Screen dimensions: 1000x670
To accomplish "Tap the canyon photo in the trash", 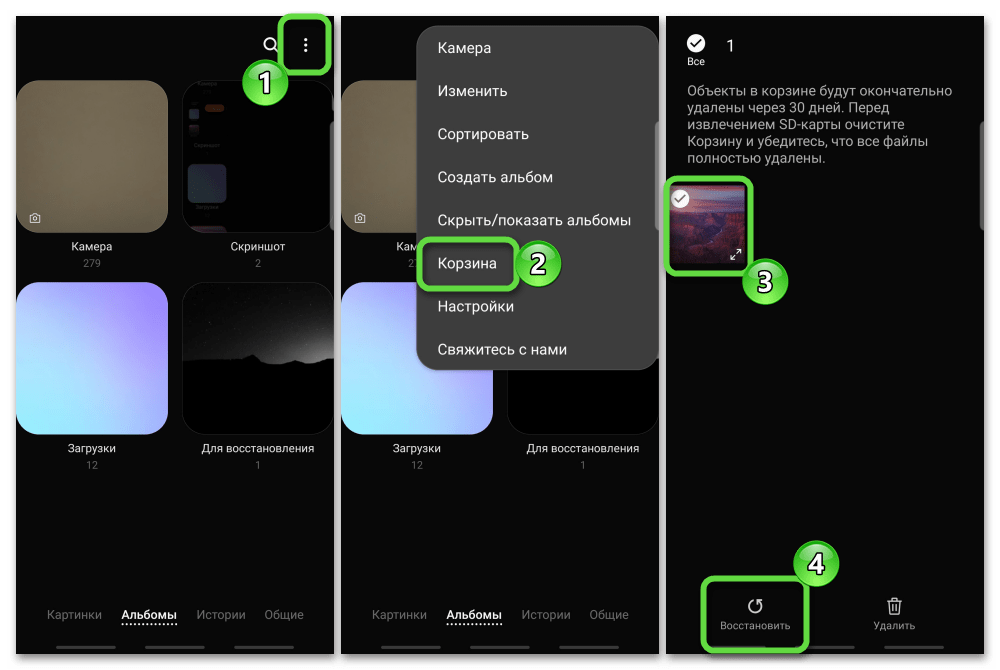I will click(x=710, y=228).
